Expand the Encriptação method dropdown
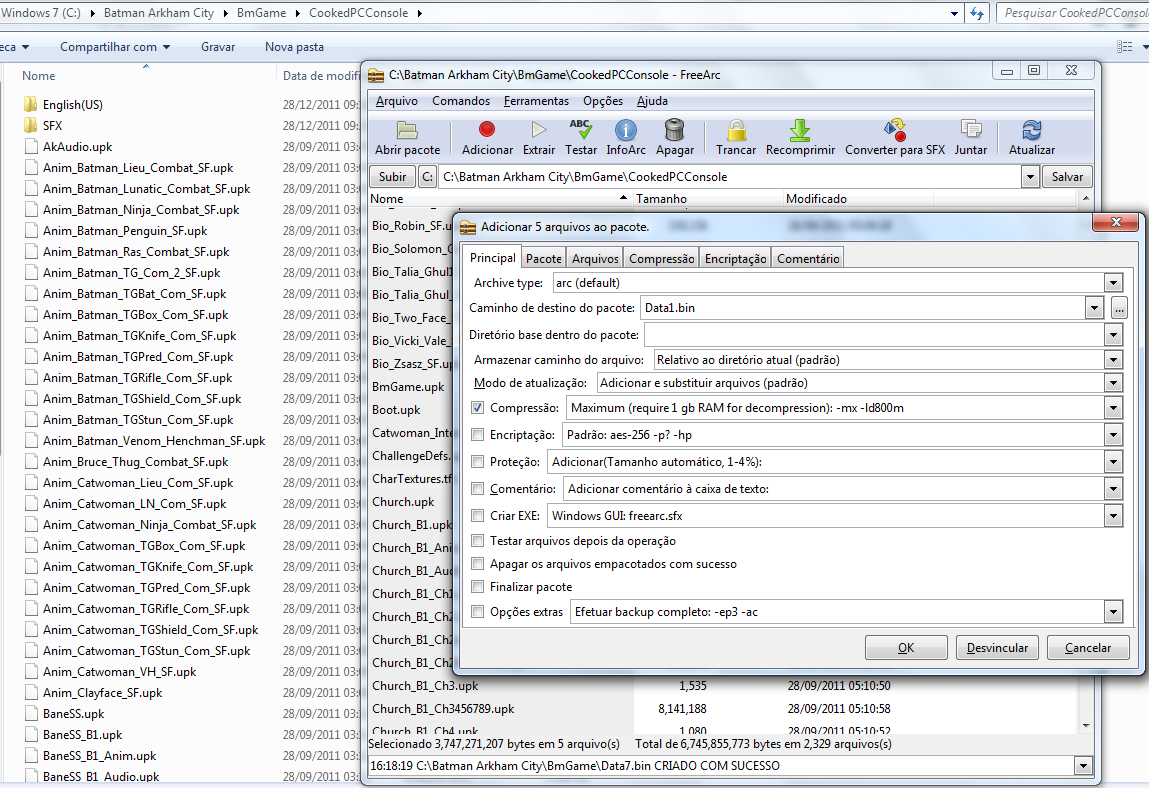The width and height of the screenshot is (1149, 788). coord(1113,435)
